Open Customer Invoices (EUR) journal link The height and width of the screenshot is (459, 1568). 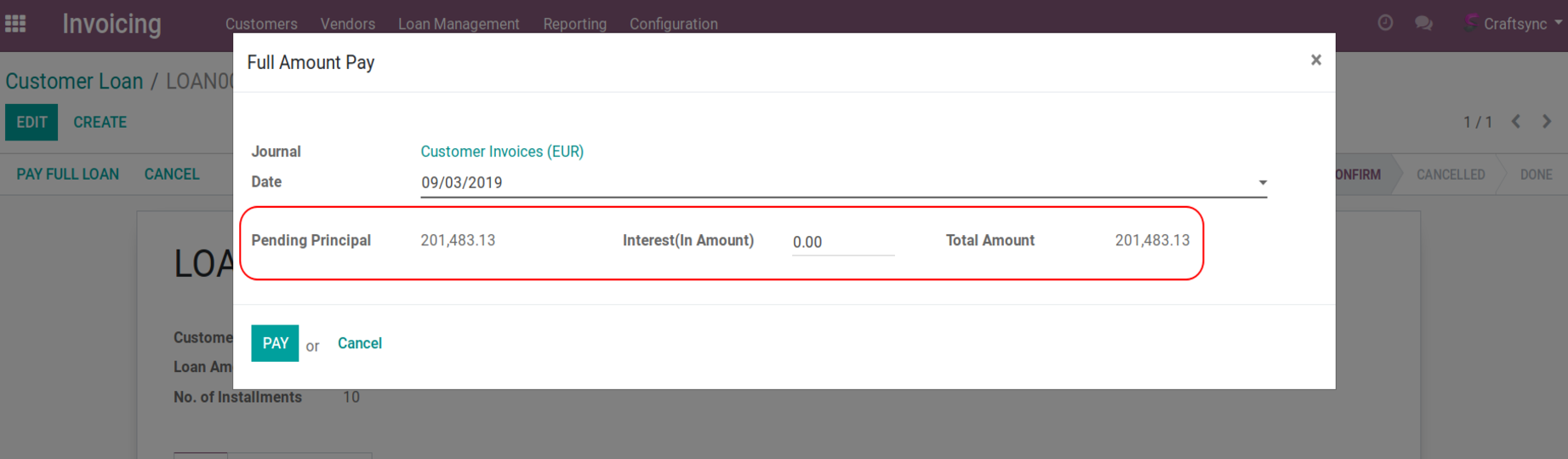[x=502, y=152]
